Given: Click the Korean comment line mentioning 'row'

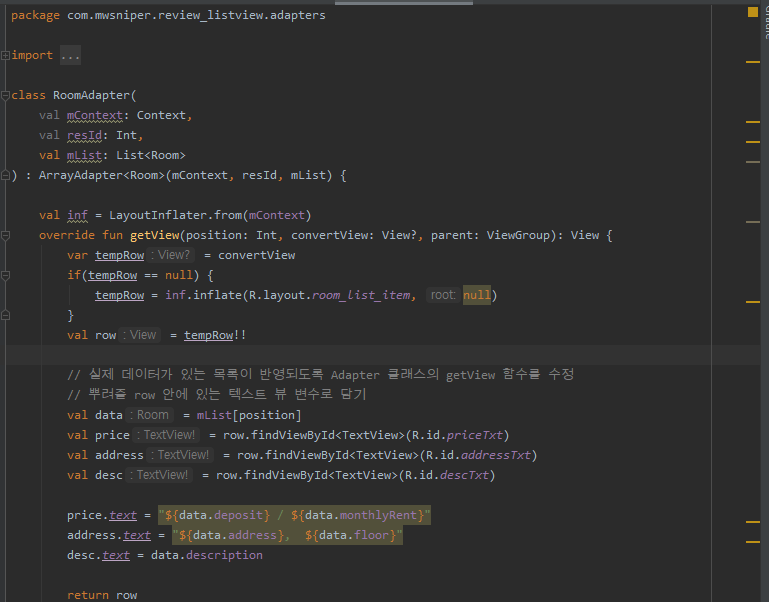Looking at the screenshot, I should tap(217, 394).
